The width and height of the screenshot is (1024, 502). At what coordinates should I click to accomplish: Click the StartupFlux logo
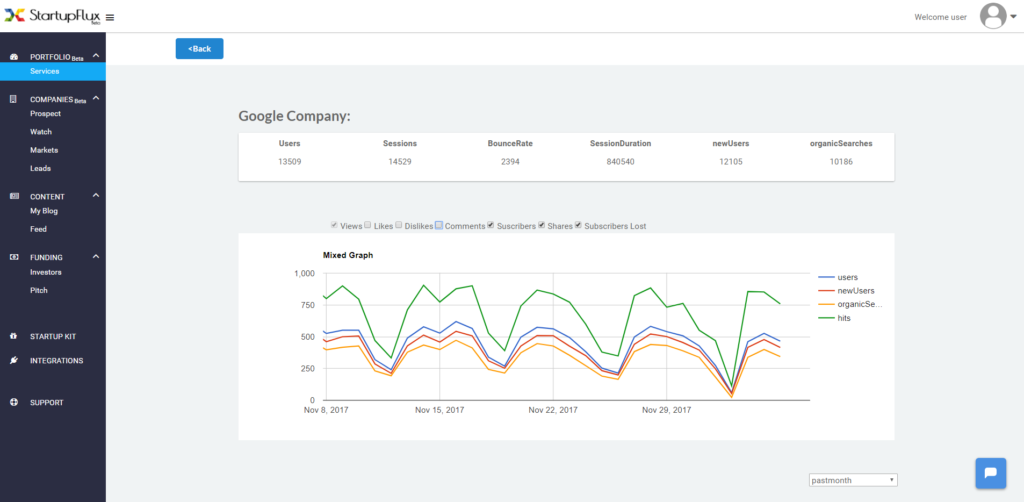tap(54, 16)
